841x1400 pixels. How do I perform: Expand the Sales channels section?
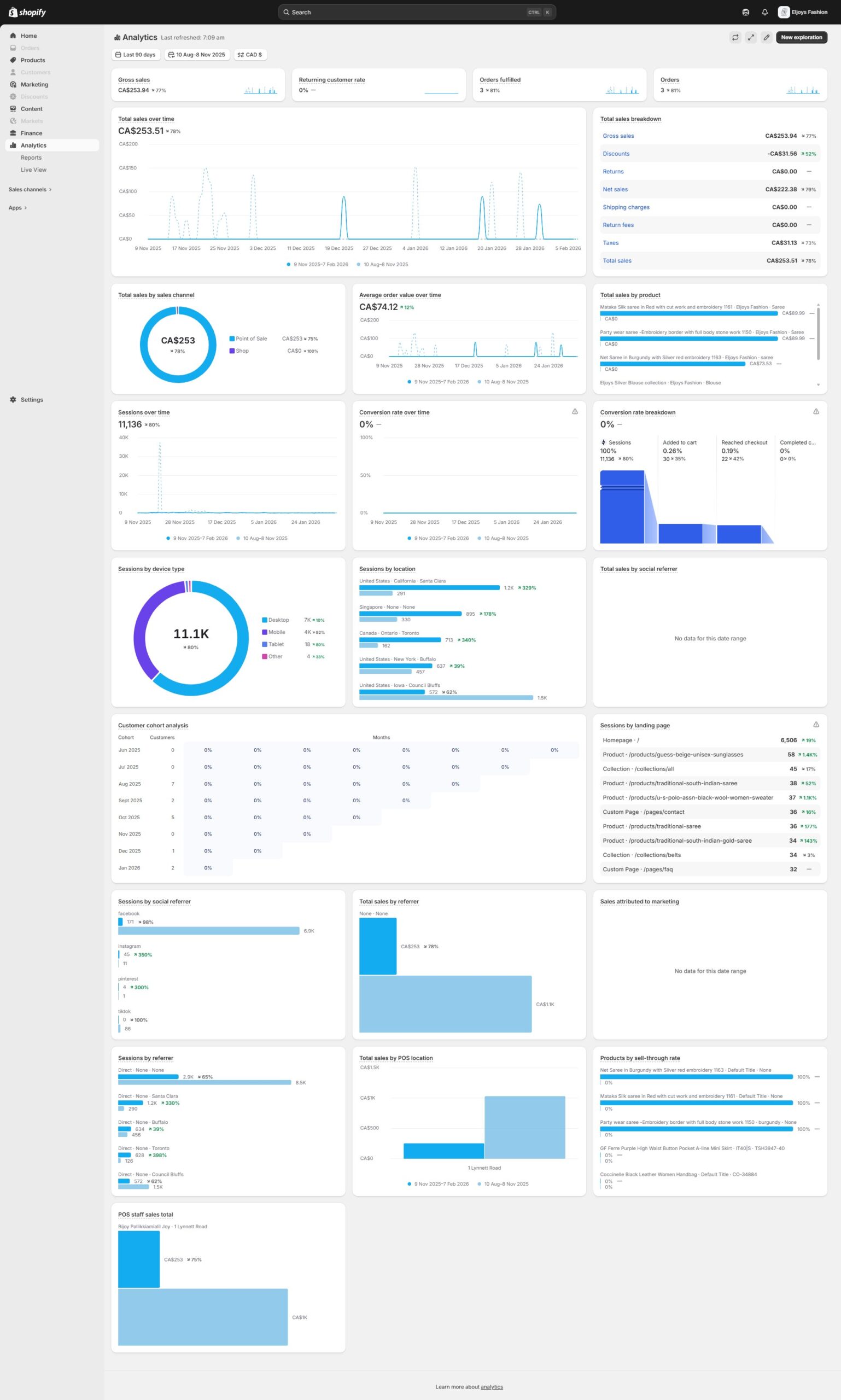click(x=30, y=189)
